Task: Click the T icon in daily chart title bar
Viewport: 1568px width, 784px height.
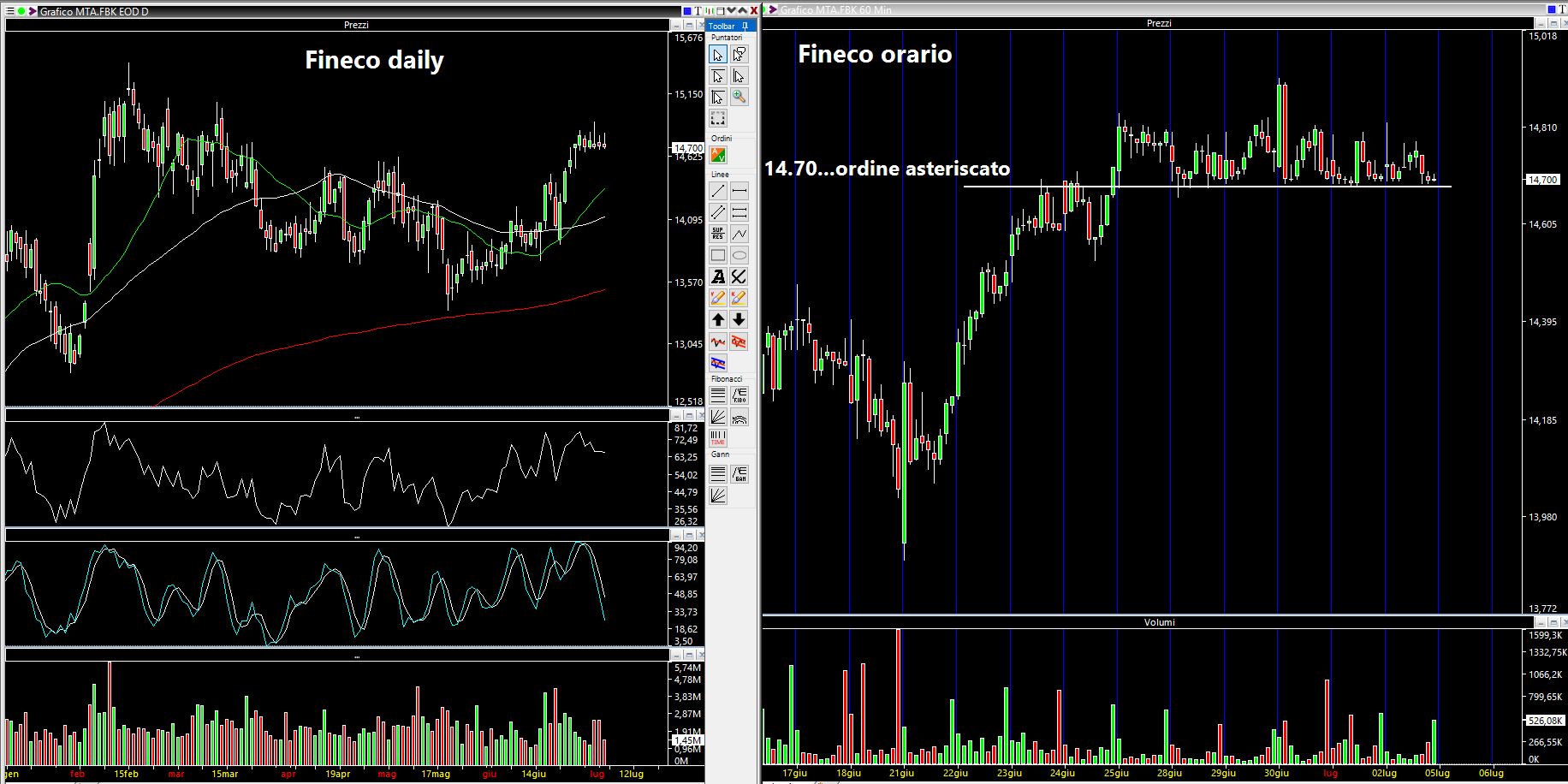Action: [698, 10]
